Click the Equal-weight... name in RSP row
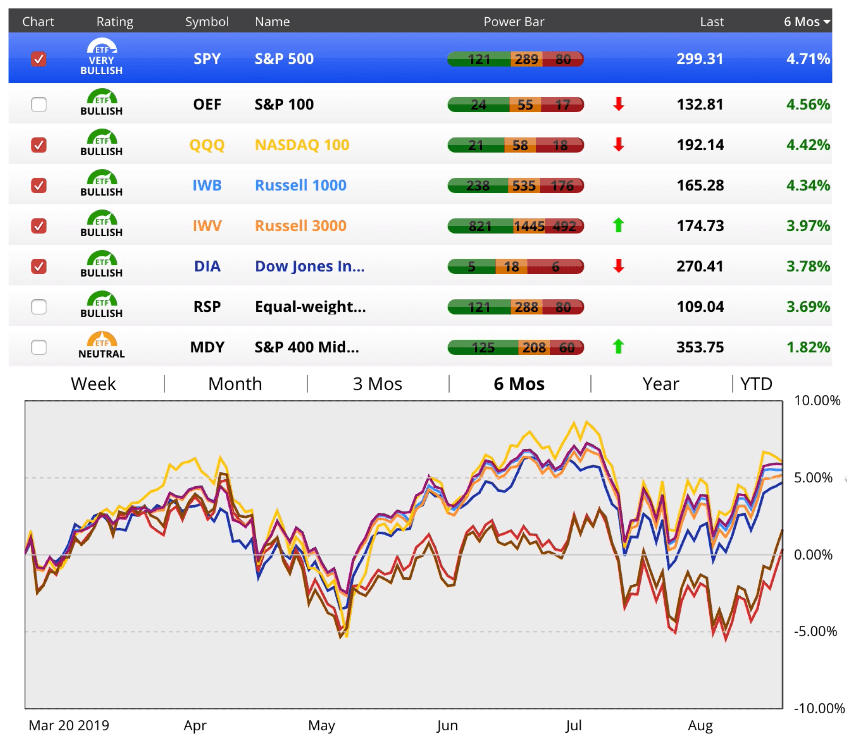This screenshot has width=847, height=744. pos(310,307)
